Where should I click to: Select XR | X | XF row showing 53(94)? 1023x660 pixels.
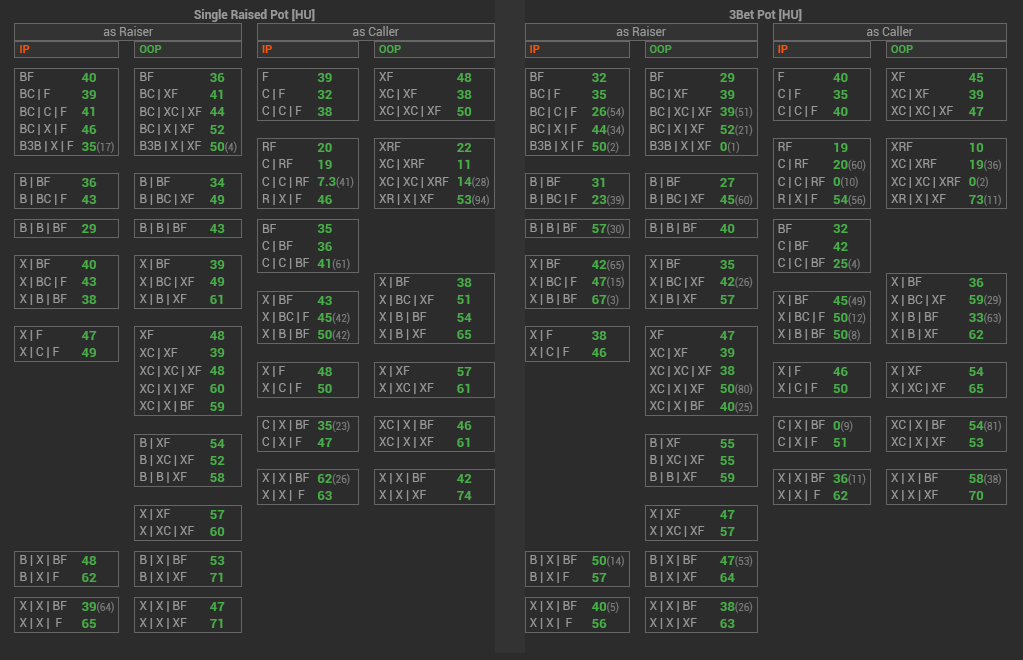pos(434,199)
